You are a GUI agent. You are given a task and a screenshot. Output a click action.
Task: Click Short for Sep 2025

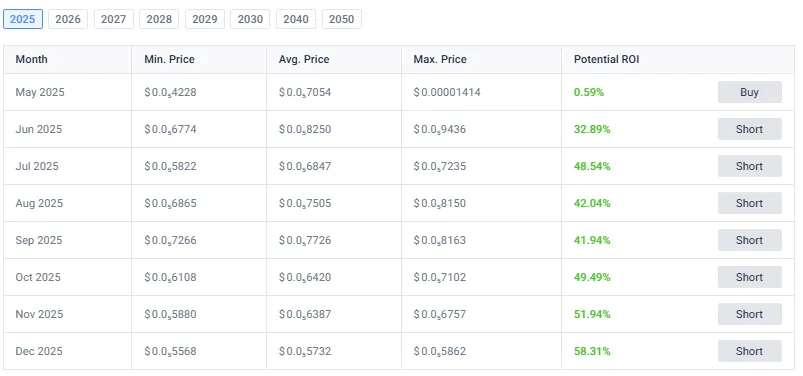750,240
